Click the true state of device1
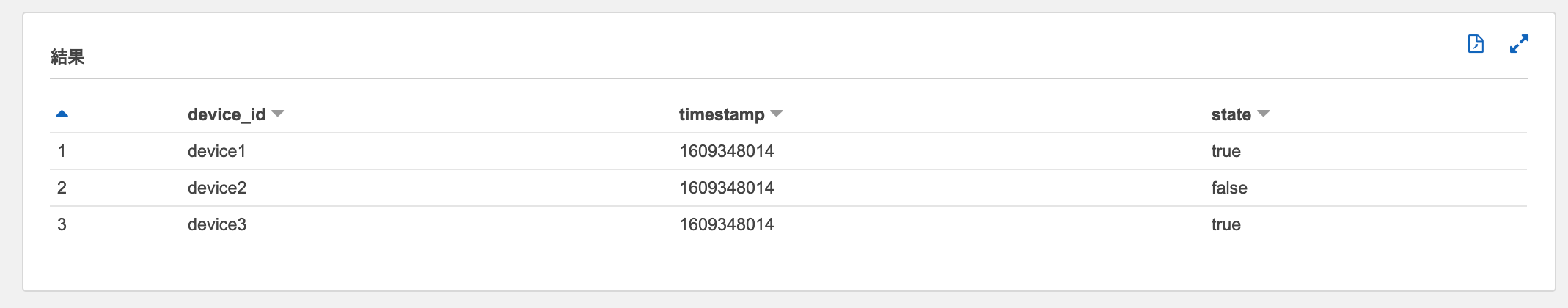1568x308 pixels. click(x=1226, y=151)
